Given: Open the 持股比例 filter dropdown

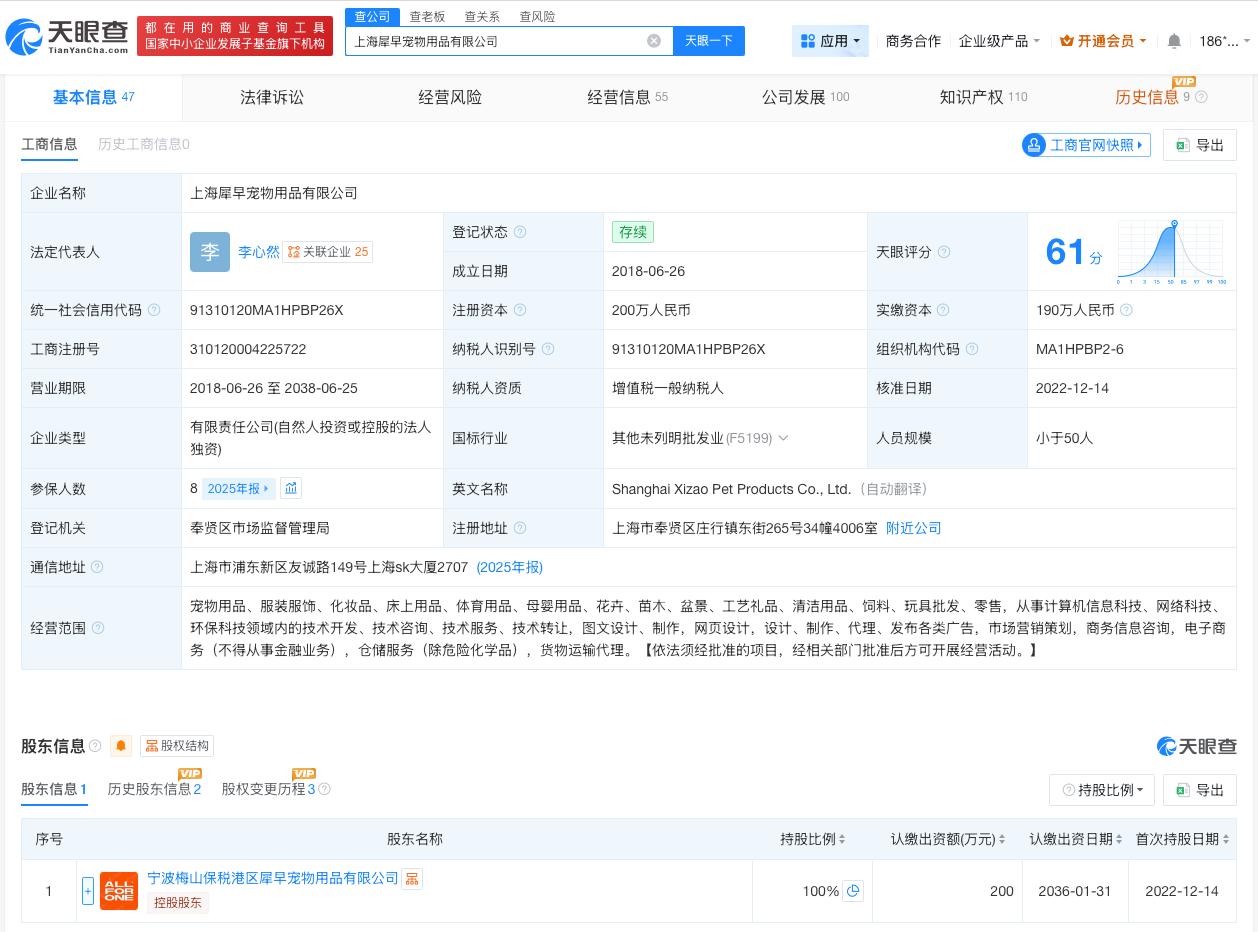Looking at the screenshot, I should pos(1102,790).
